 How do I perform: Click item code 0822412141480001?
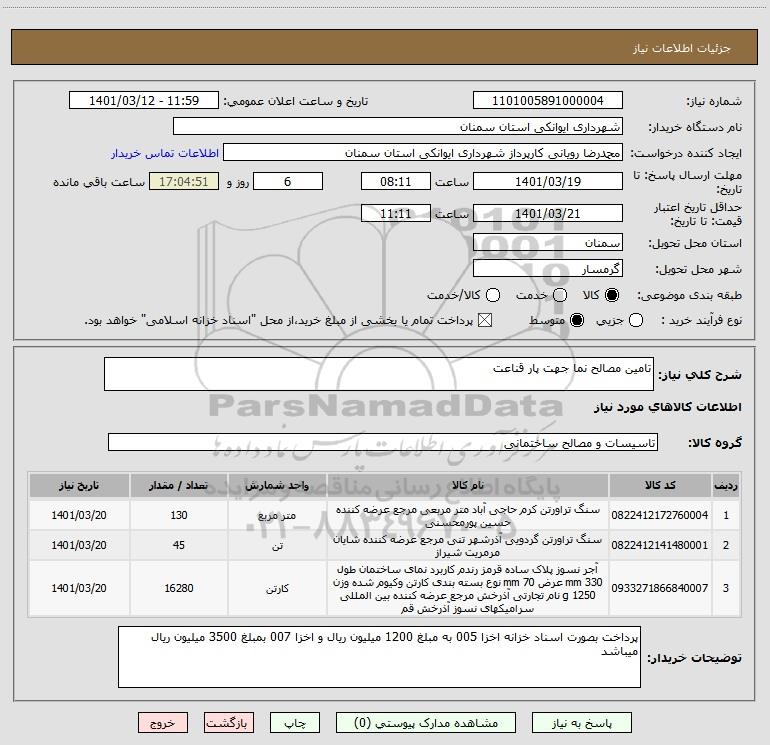click(660, 545)
